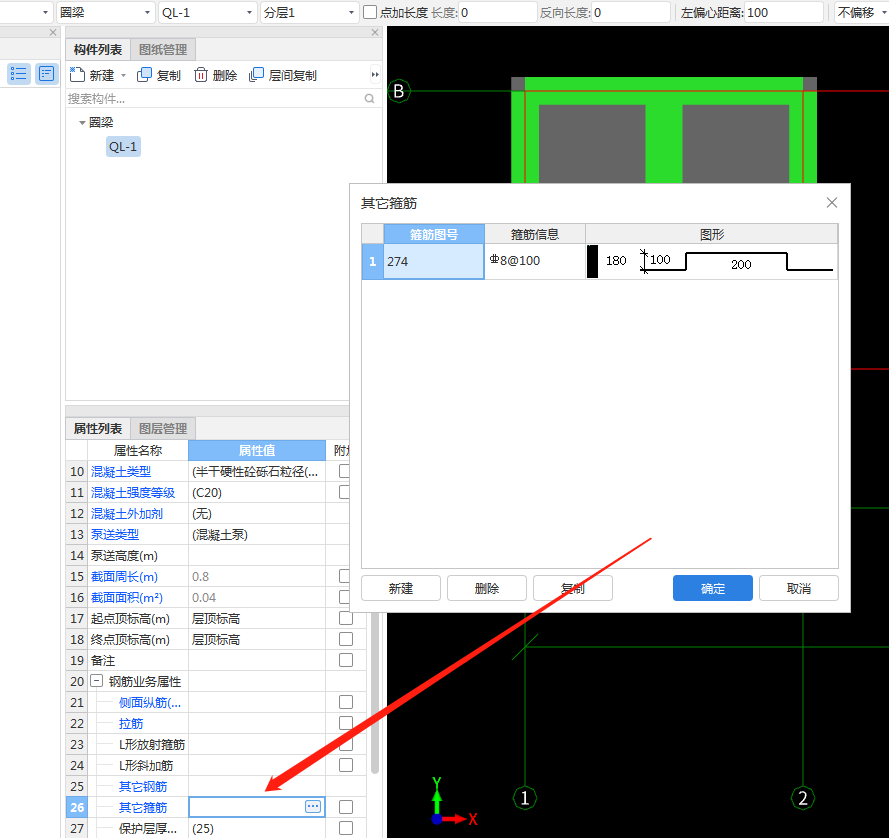
Task: Check the 附加 box for 侧面纵筋
Action: coord(345,702)
